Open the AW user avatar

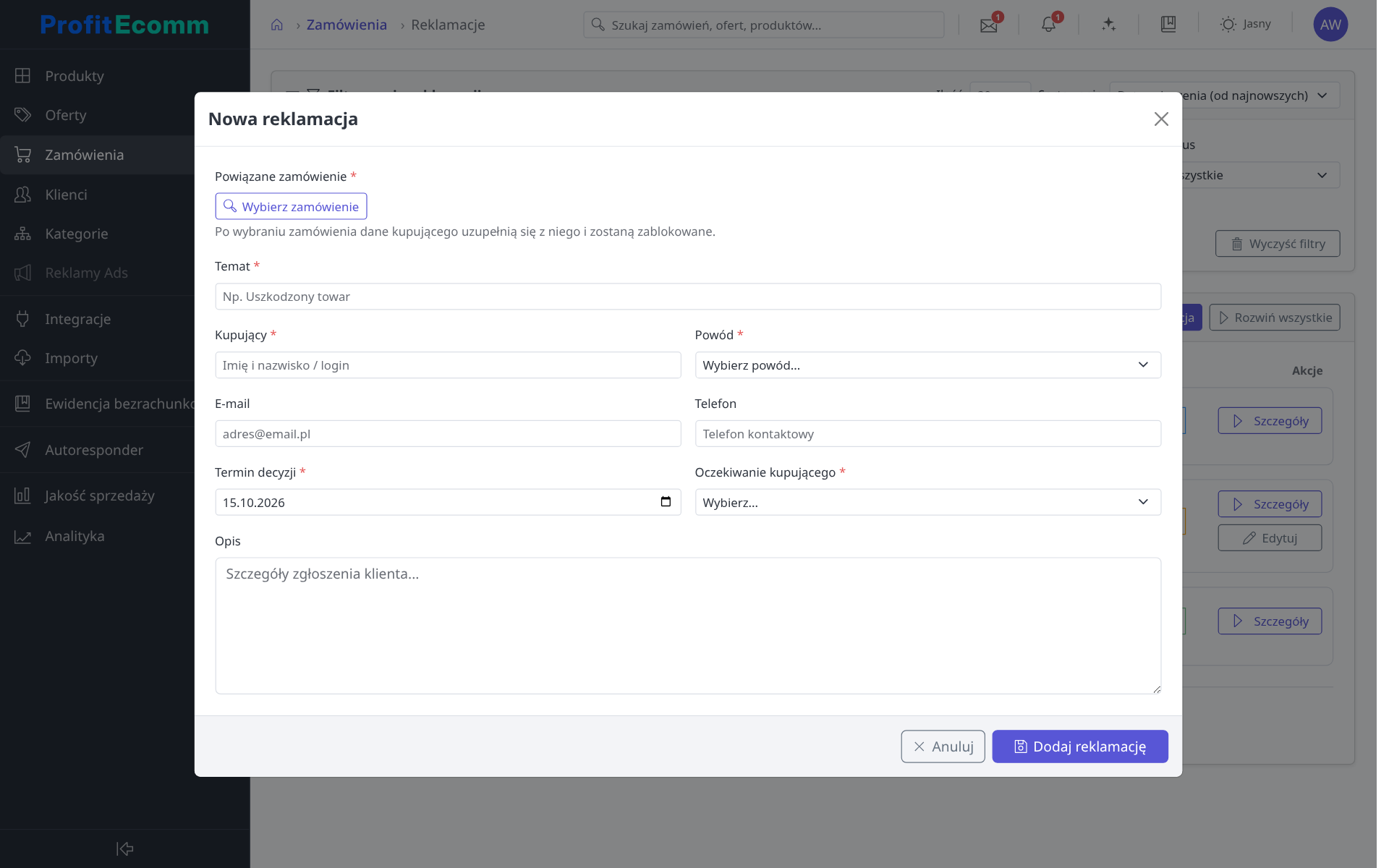point(1330,25)
